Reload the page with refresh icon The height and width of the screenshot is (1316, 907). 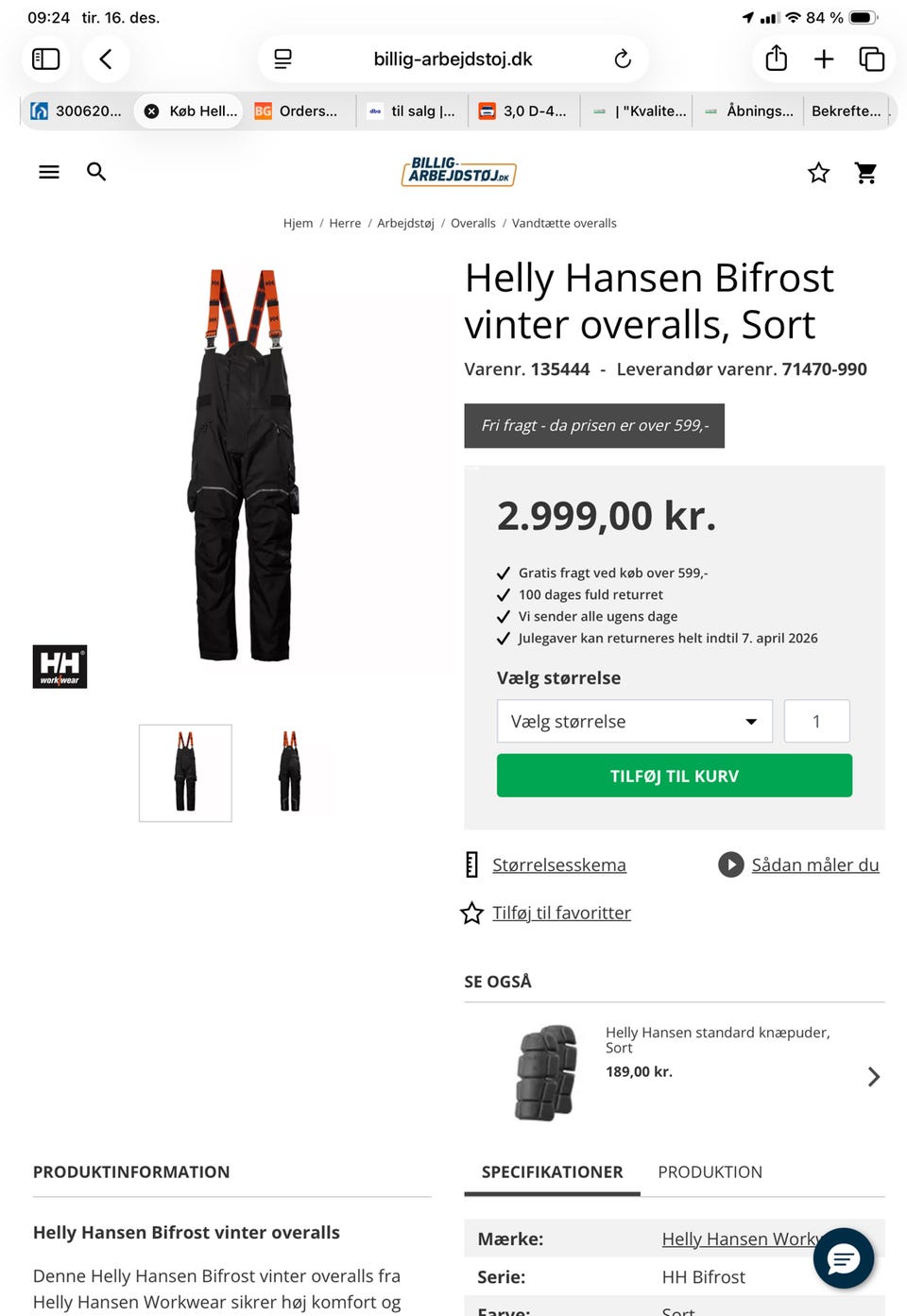623,60
